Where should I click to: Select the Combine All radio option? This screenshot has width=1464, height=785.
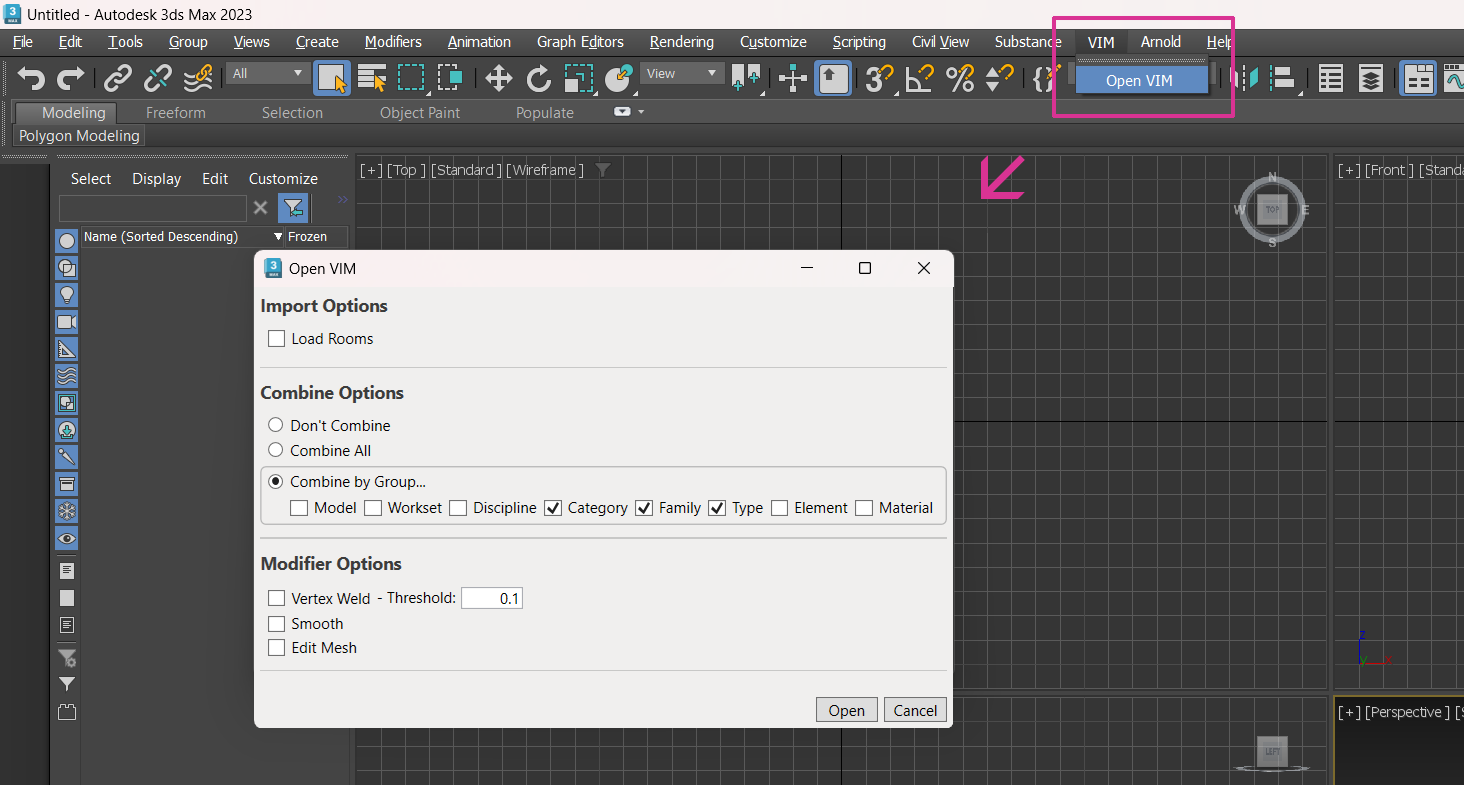coord(276,450)
